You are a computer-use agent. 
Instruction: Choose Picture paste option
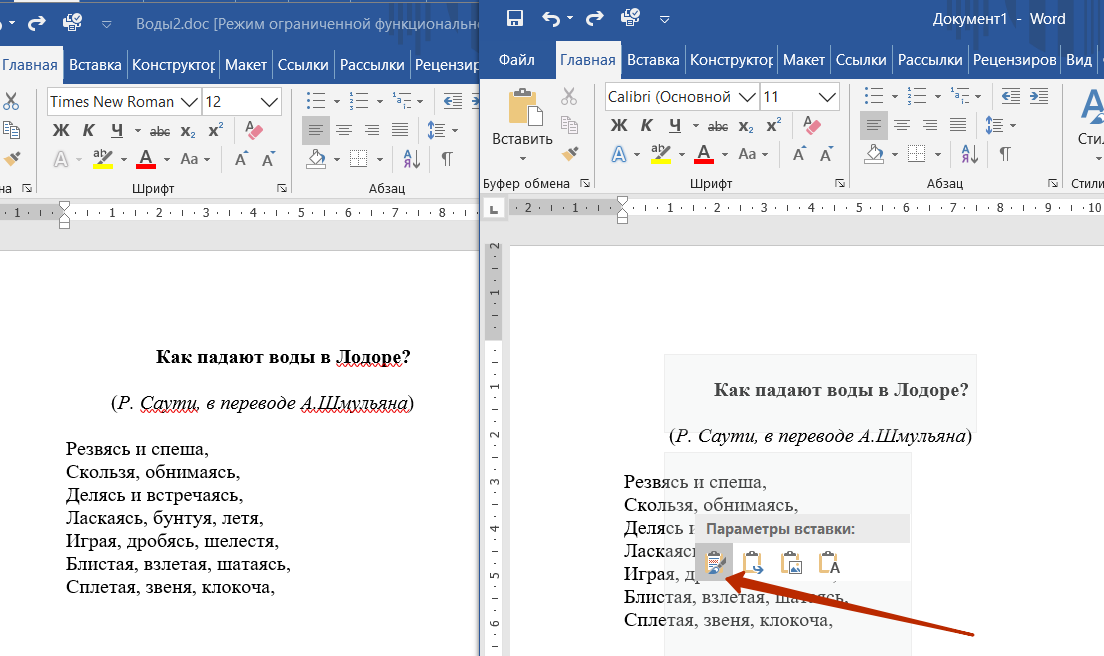(x=791, y=563)
